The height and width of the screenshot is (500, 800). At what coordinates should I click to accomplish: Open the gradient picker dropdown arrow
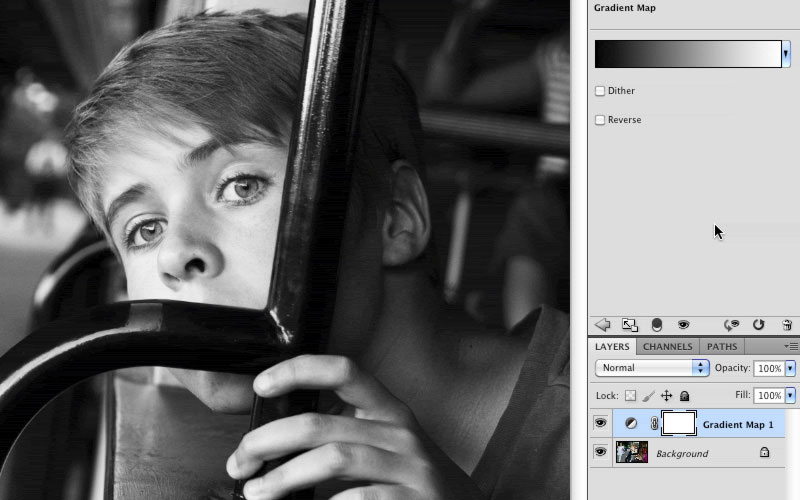click(x=786, y=54)
